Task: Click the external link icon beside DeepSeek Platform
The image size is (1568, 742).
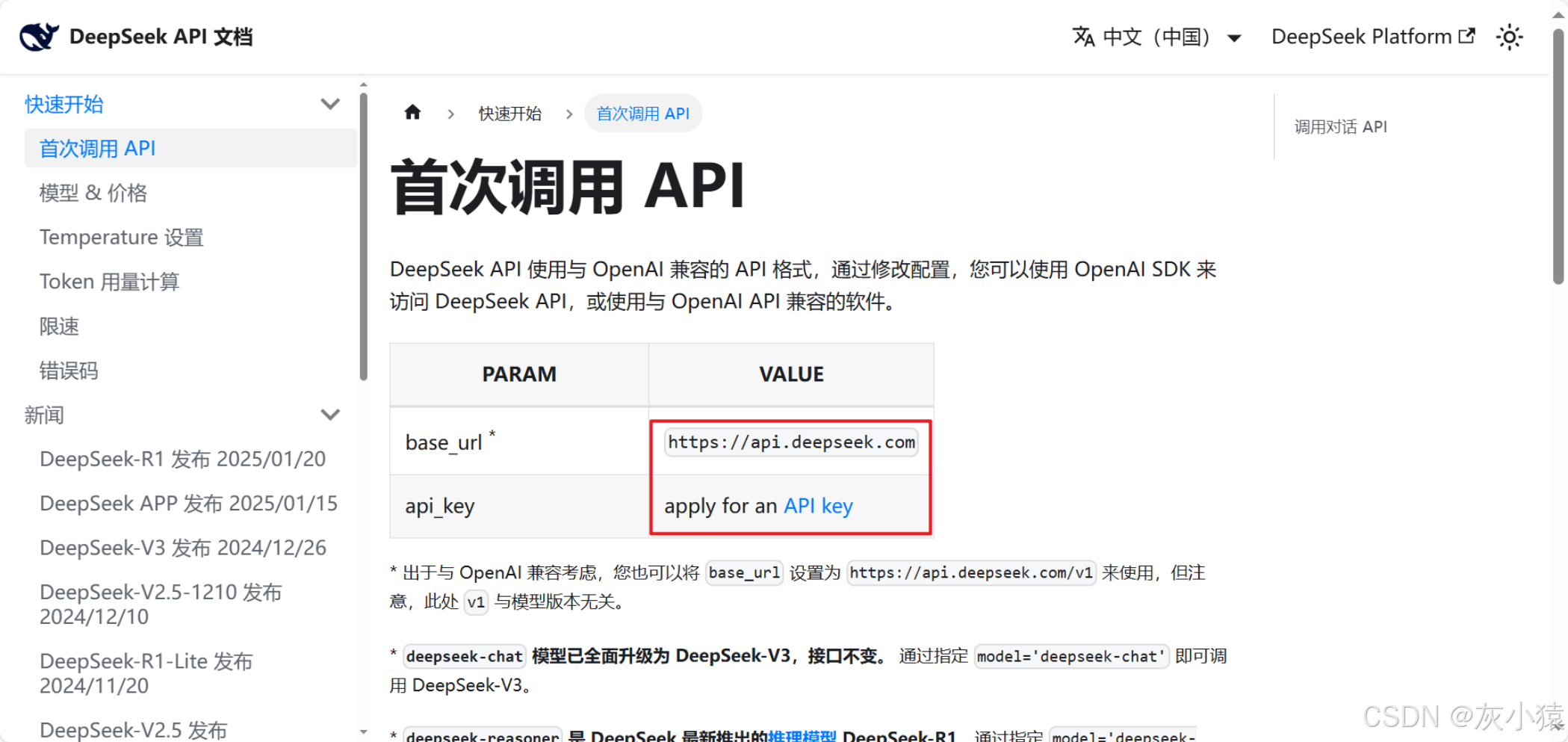Action: [x=1466, y=36]
